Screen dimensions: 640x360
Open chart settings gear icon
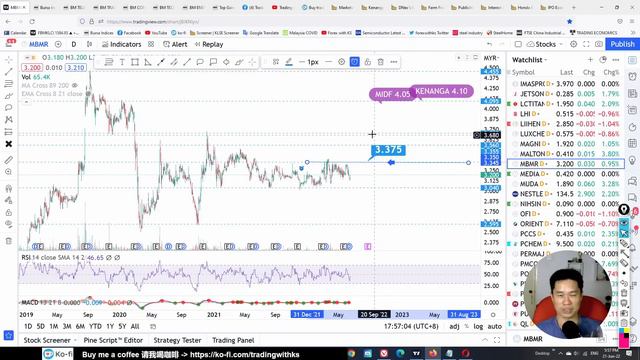[x=573, y=44]
